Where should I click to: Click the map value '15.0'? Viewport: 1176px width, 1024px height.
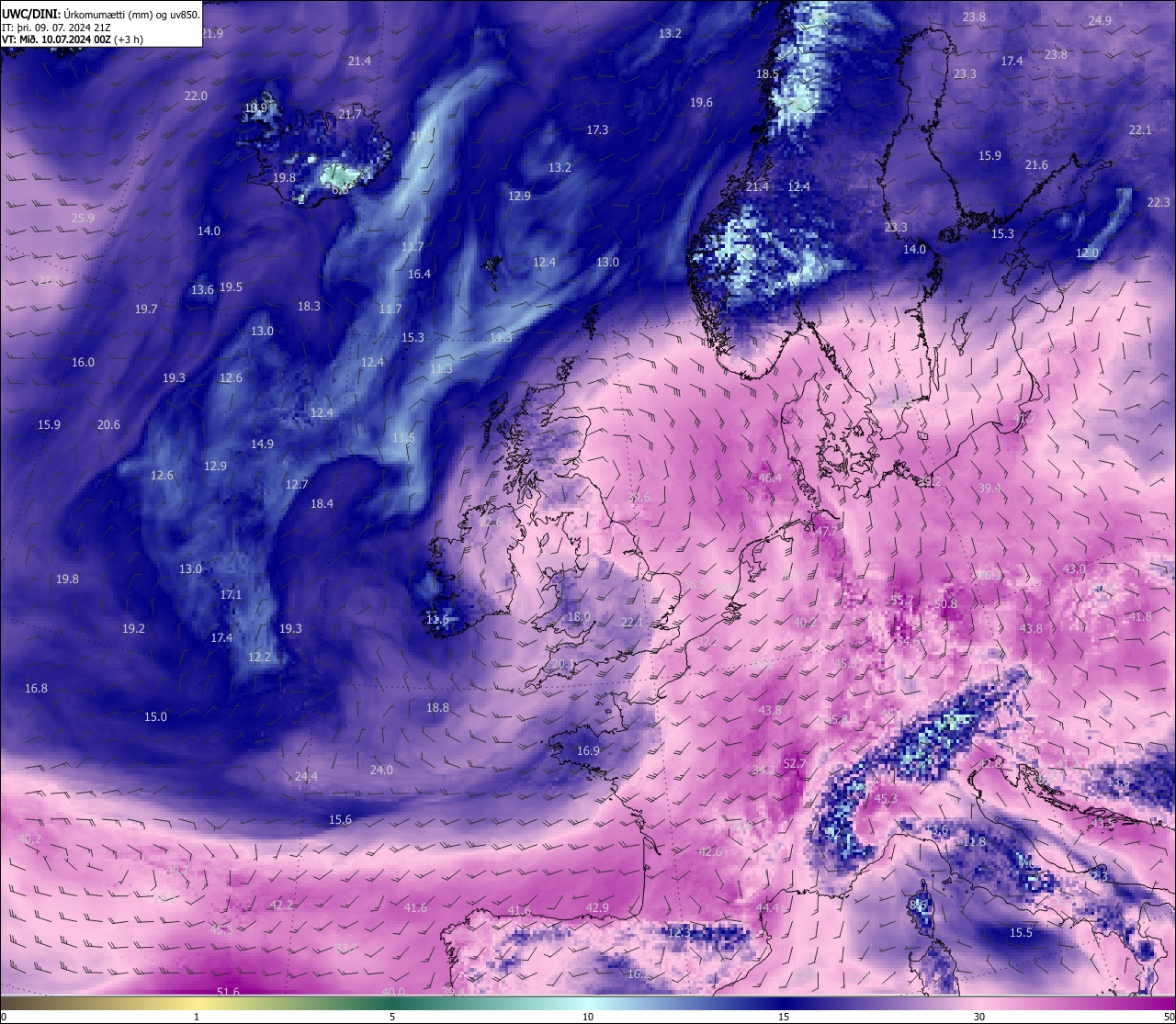click(155, 717)
